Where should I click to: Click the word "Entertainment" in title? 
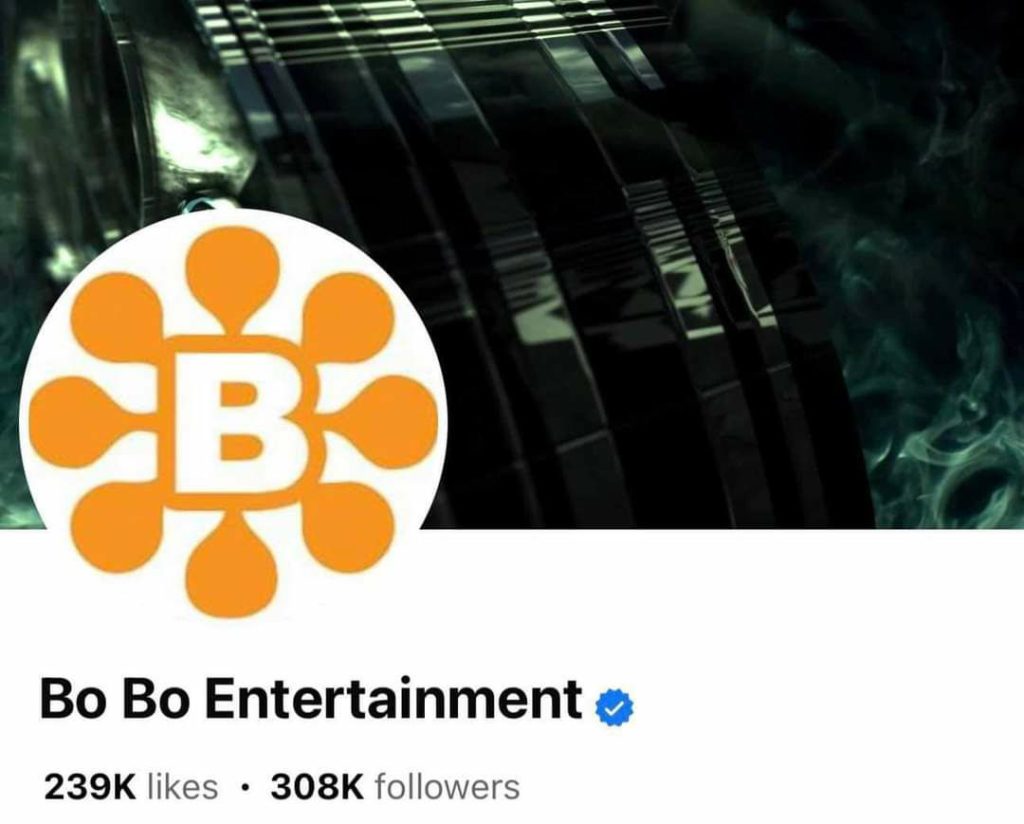tap(394, 700)
